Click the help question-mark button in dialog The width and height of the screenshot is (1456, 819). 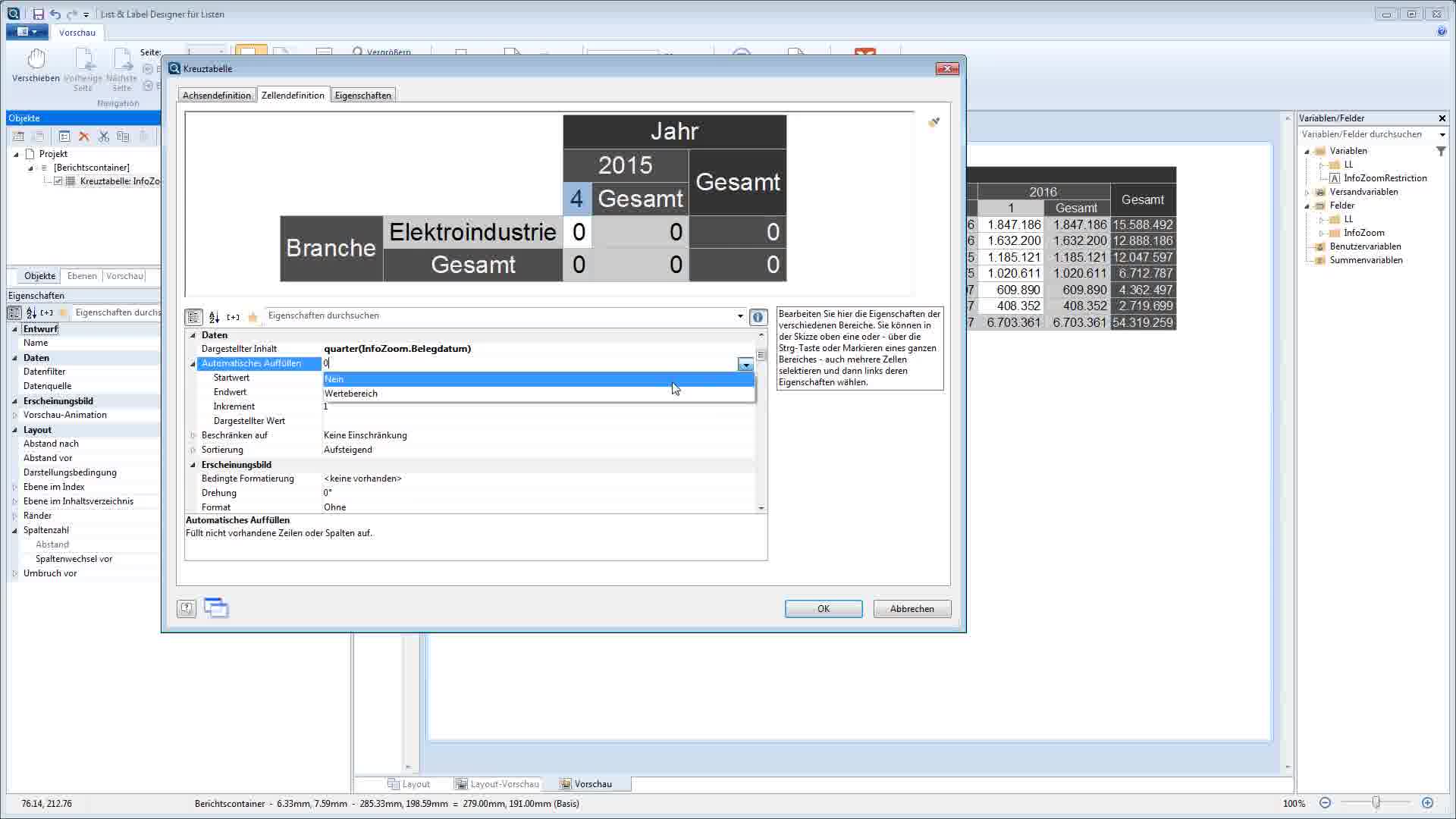coord(187,608)
